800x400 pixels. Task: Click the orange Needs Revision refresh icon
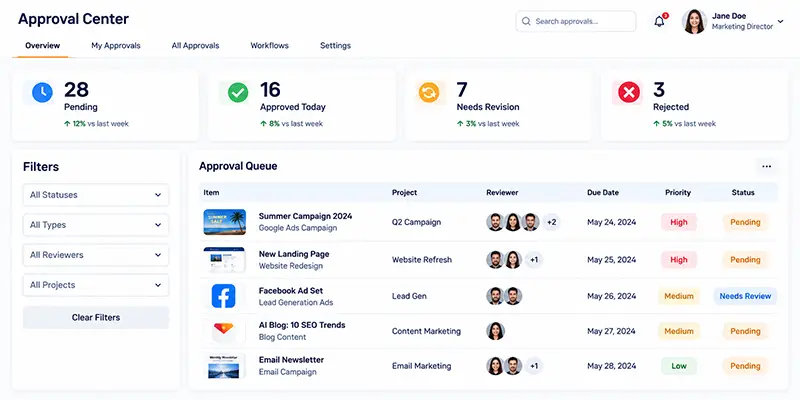point(429,92)
